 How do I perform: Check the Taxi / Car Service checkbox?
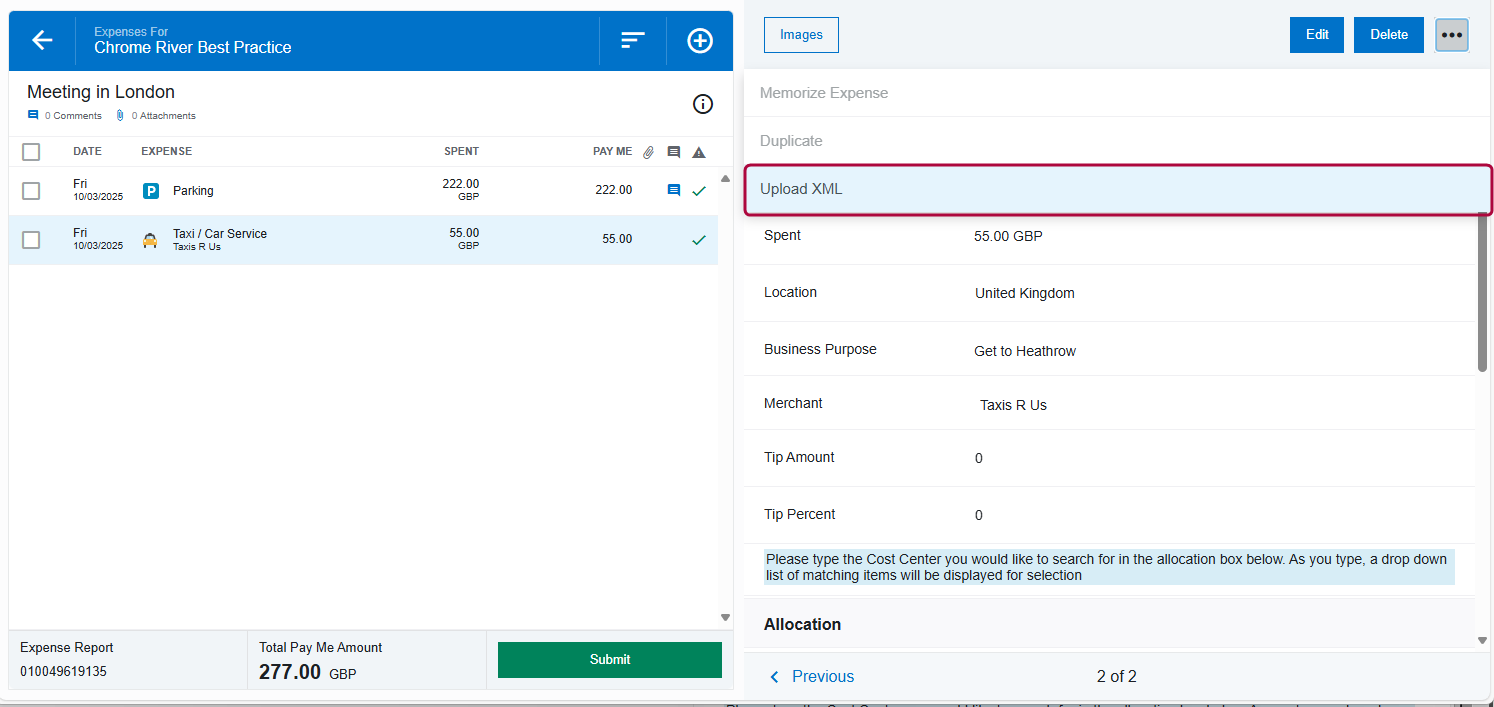[x=31, y=240]
